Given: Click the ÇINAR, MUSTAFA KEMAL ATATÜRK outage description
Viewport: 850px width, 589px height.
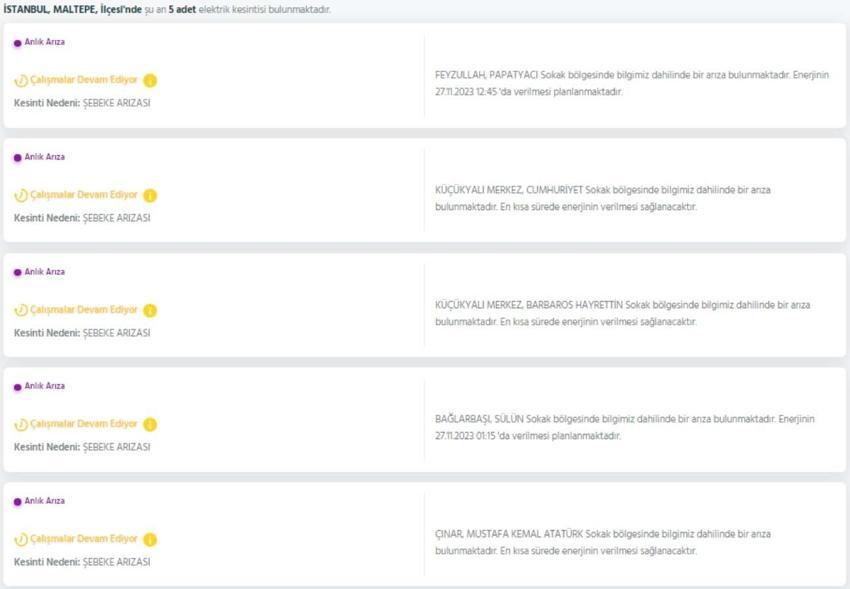Looking at the screenshot, I should pyautogui.click(x=602, y=542).
